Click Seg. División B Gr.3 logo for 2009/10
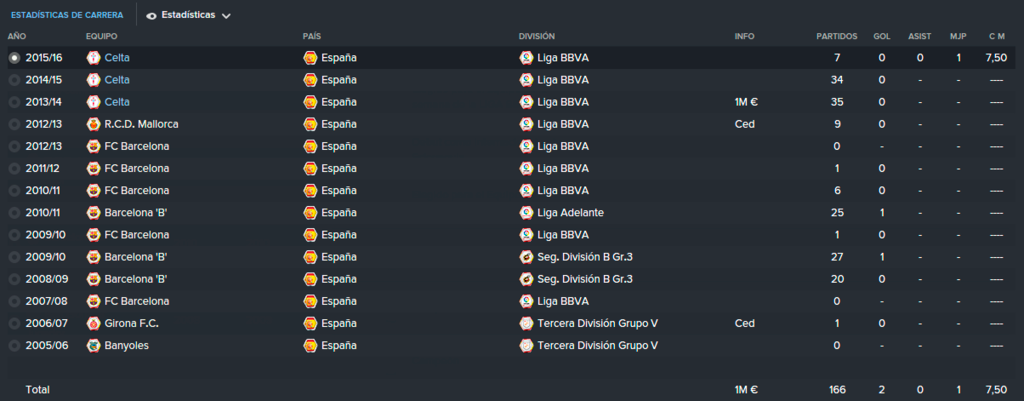1024x401 pixels. [526, 257]
